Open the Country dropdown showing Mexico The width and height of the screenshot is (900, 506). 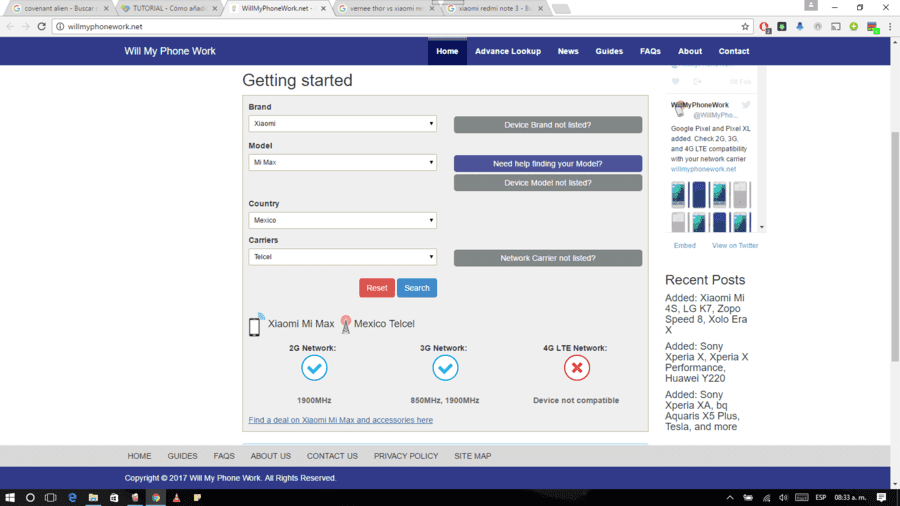click(x=342, y=220)
